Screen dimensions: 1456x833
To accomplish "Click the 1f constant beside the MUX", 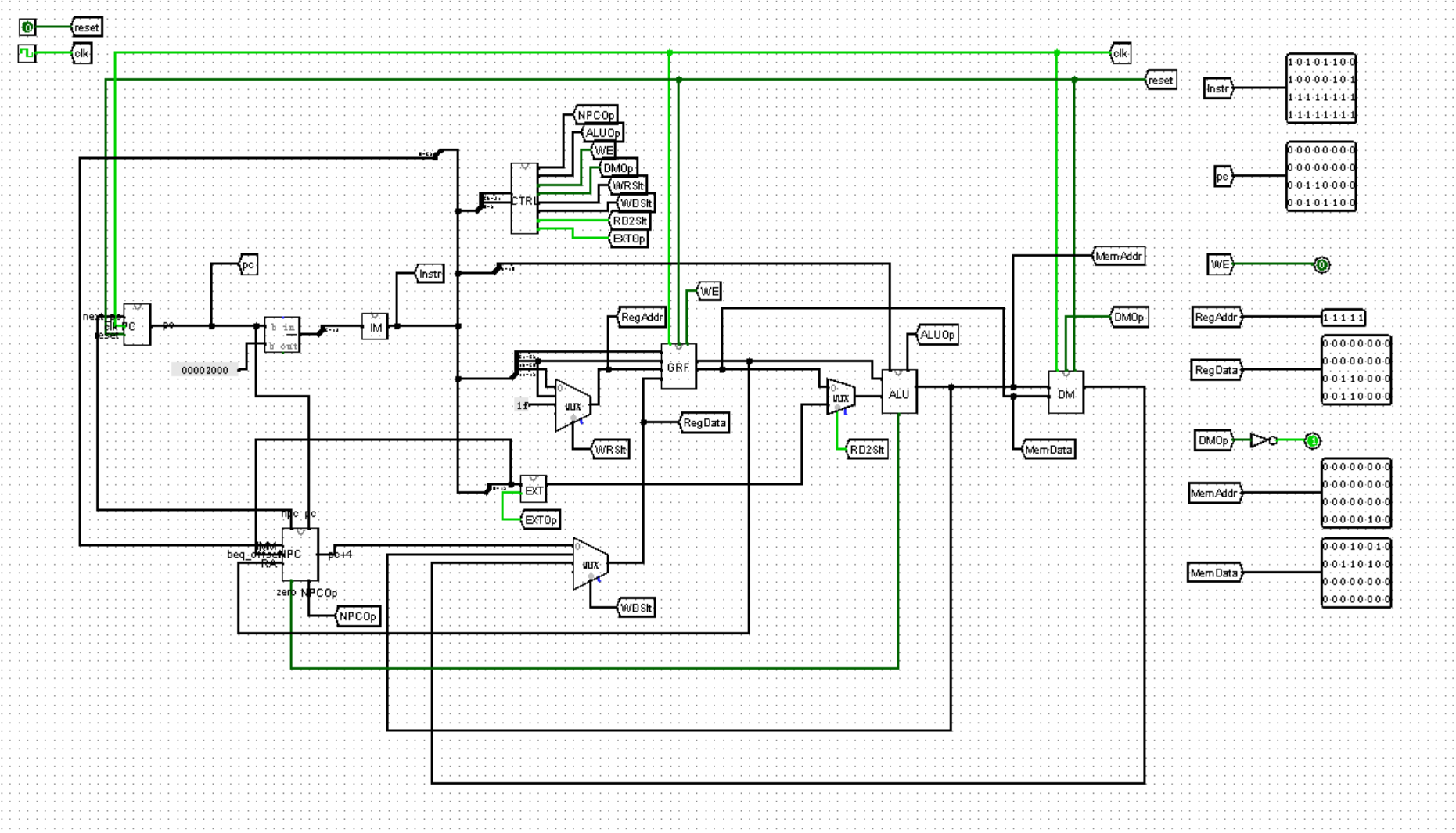I will pos(523,405).
